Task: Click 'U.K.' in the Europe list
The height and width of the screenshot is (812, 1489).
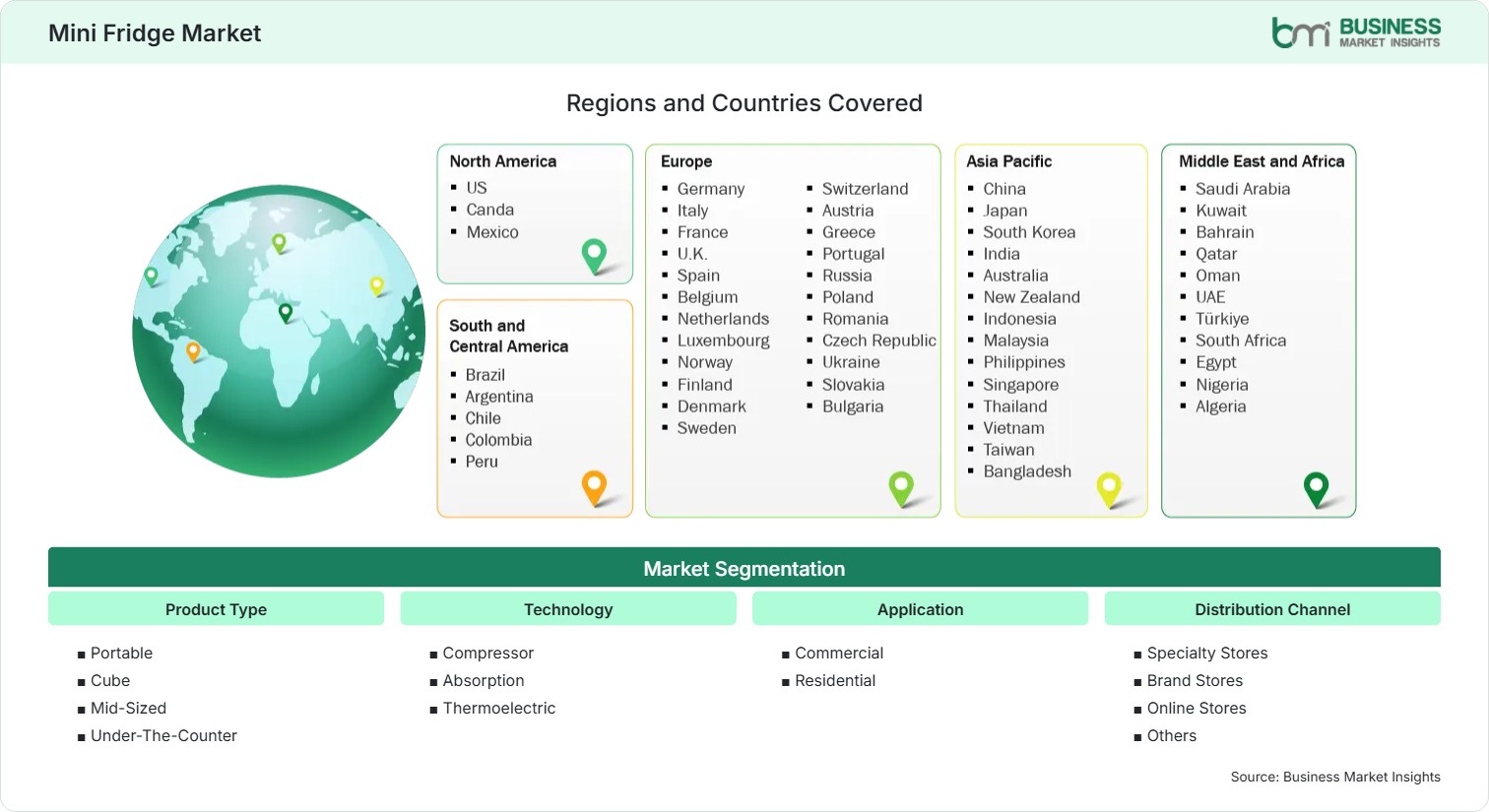Action: [x=692, y=254]
